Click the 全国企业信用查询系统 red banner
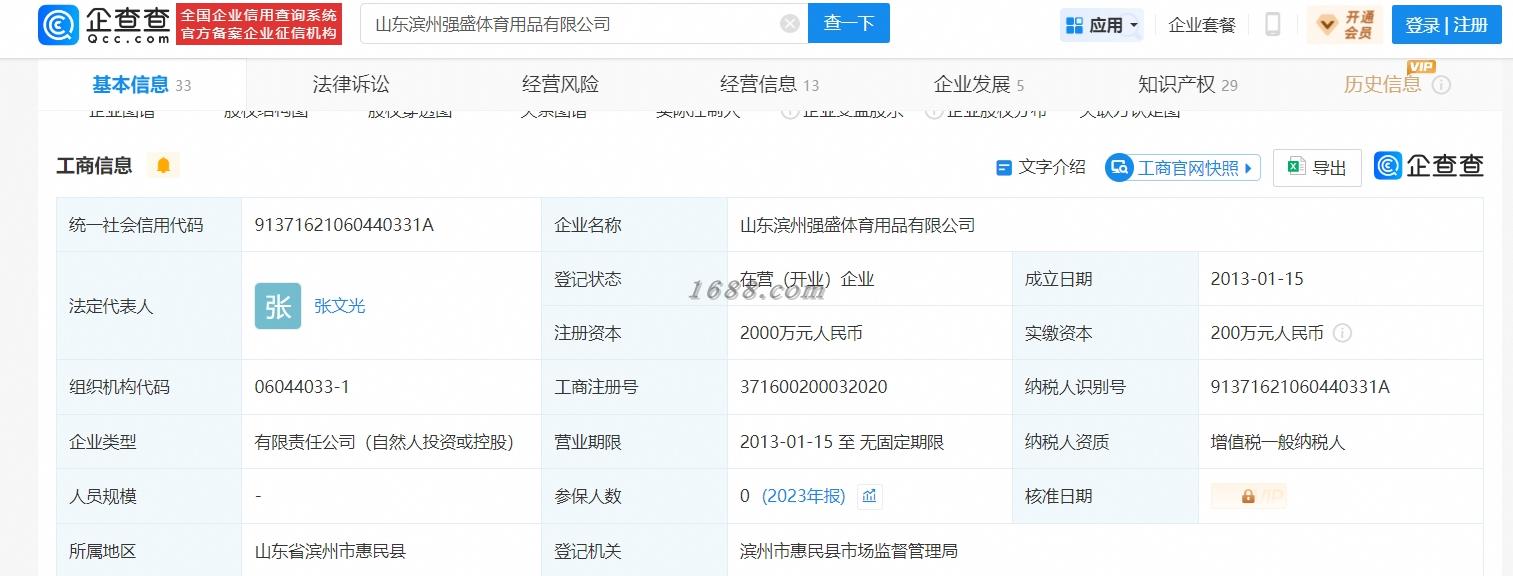 (259, 24)
